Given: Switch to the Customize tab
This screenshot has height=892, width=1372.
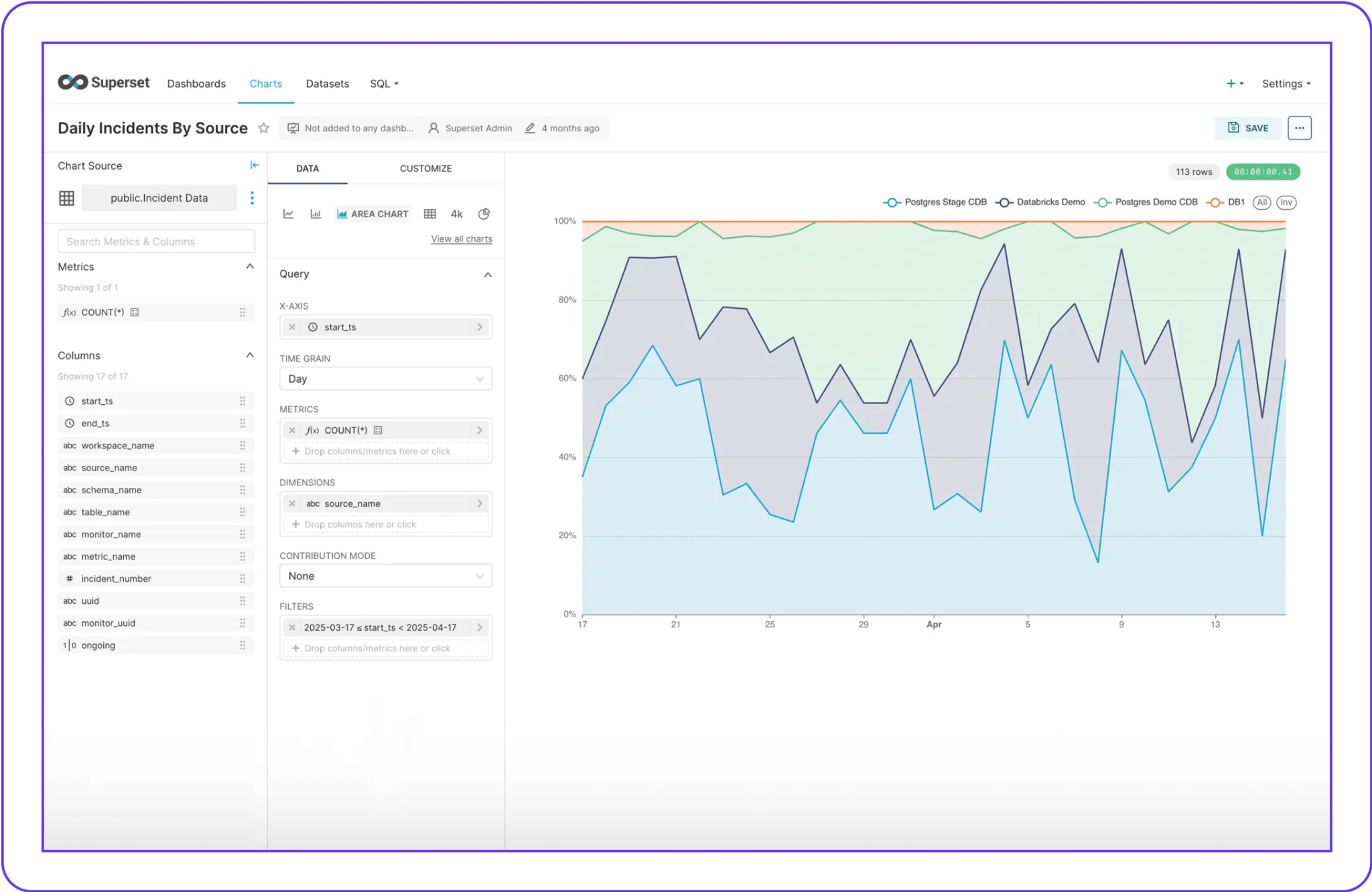Looking at the screenshot, I should (x=425, y=168).
